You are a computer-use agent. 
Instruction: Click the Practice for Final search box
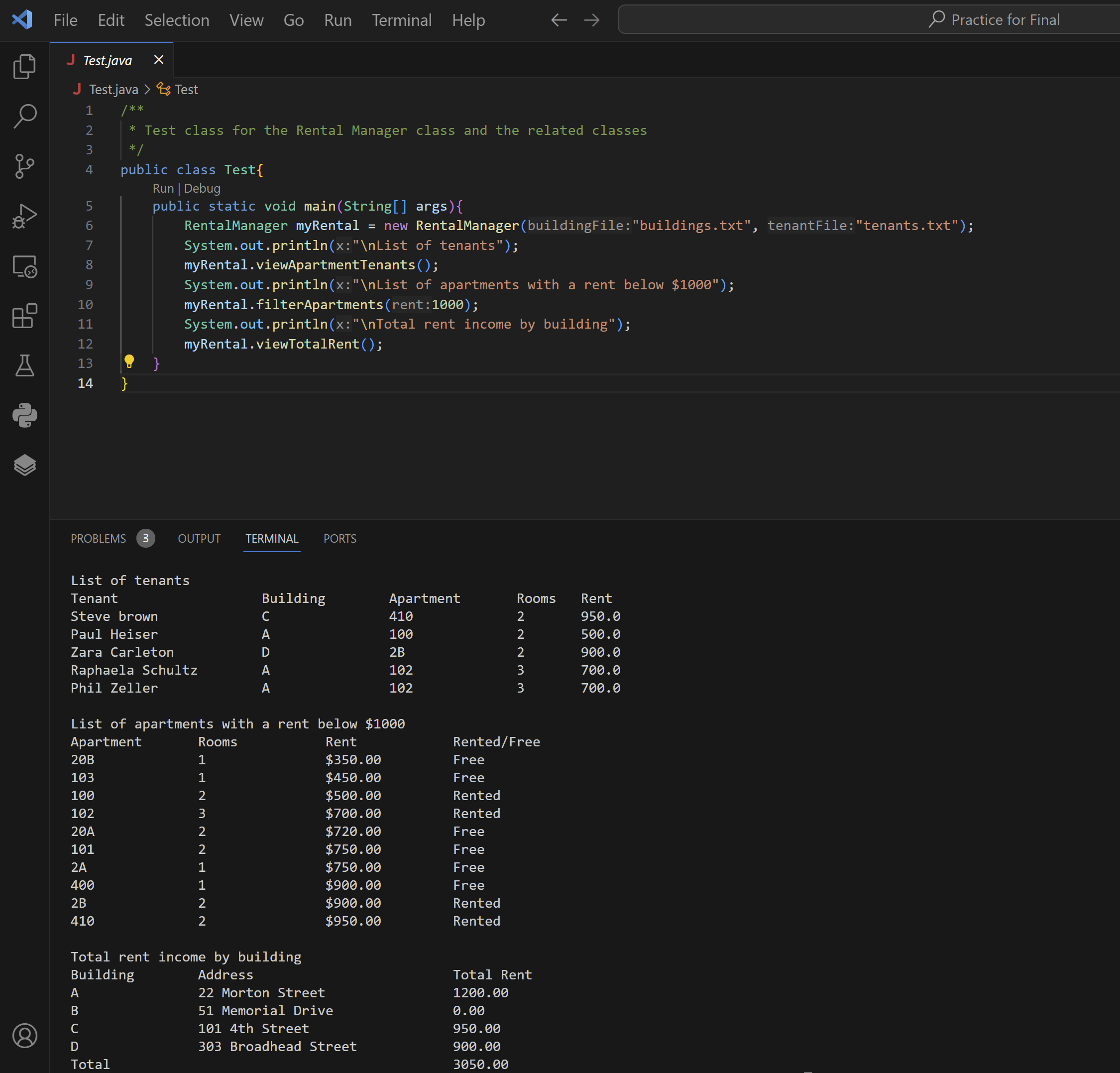pos(869,20)
